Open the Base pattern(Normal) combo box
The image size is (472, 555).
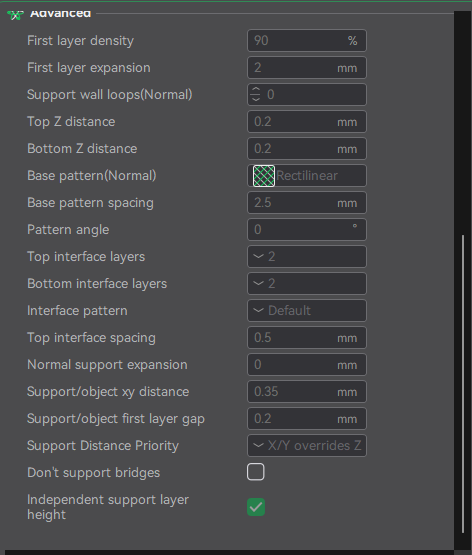pyautogui.click(x=307, y=176)
